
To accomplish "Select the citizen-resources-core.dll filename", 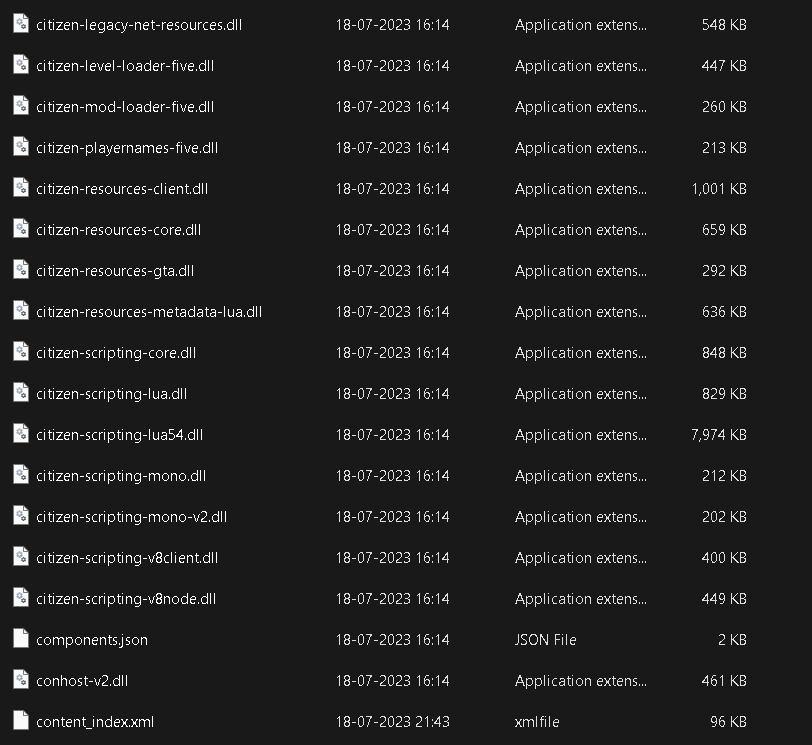I will point(119,230).
